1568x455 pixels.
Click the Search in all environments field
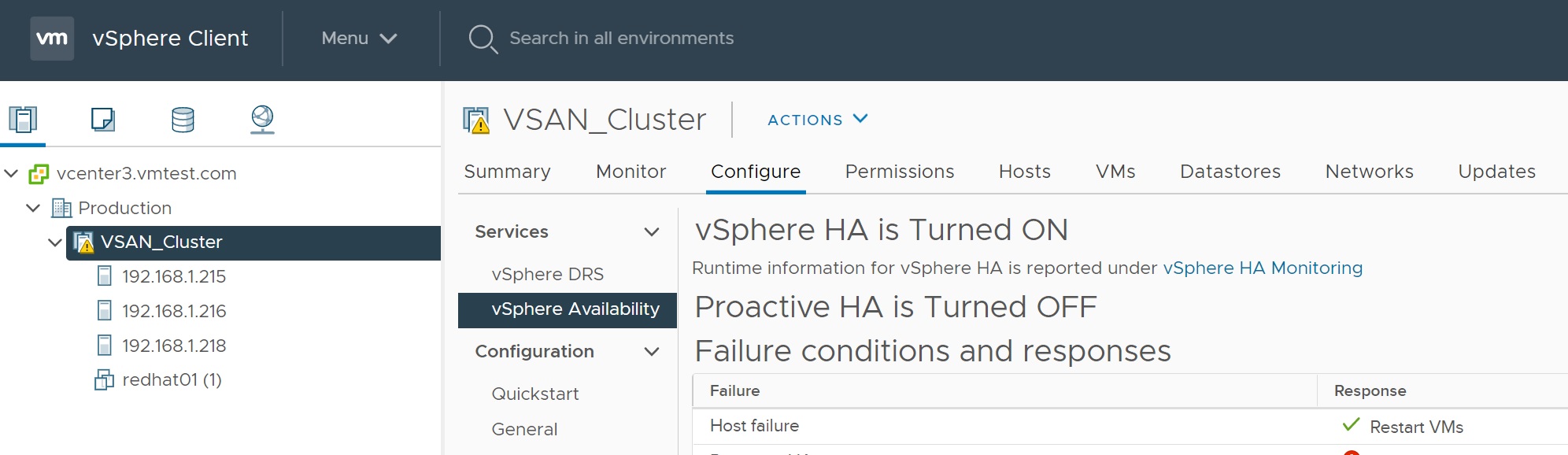pyautogui.click(x=621, y=39)
